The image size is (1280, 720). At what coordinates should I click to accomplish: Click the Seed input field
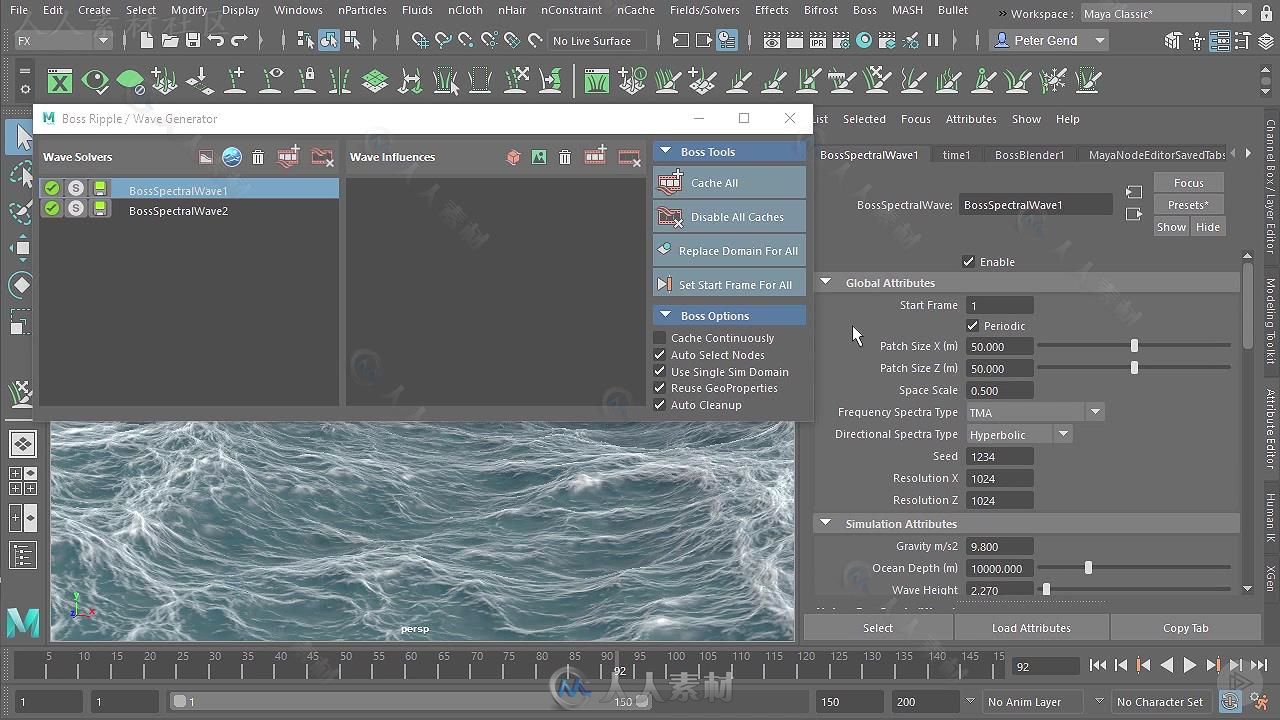[1000, 456]
